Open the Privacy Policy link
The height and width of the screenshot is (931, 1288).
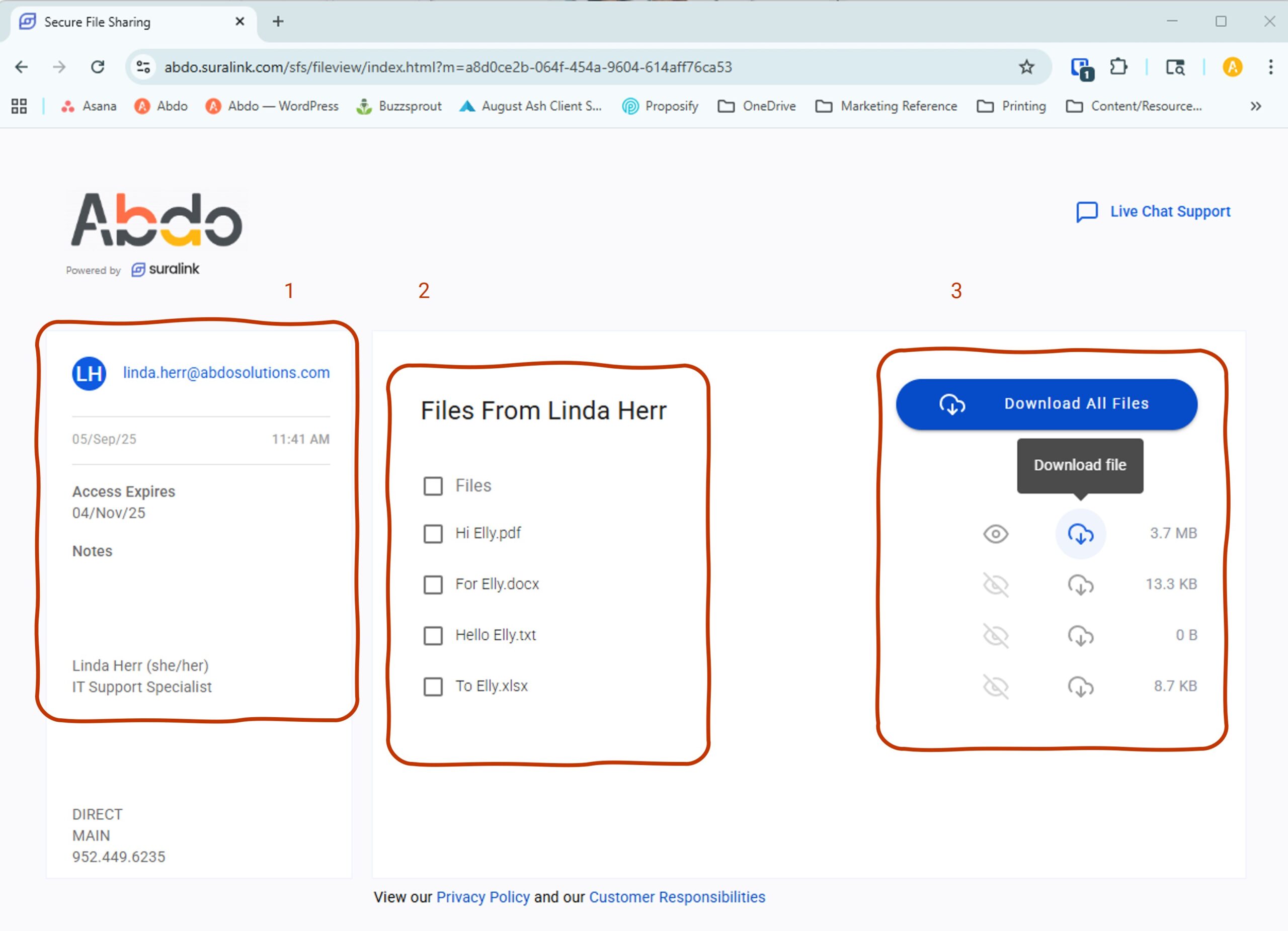tap(482, 897)
